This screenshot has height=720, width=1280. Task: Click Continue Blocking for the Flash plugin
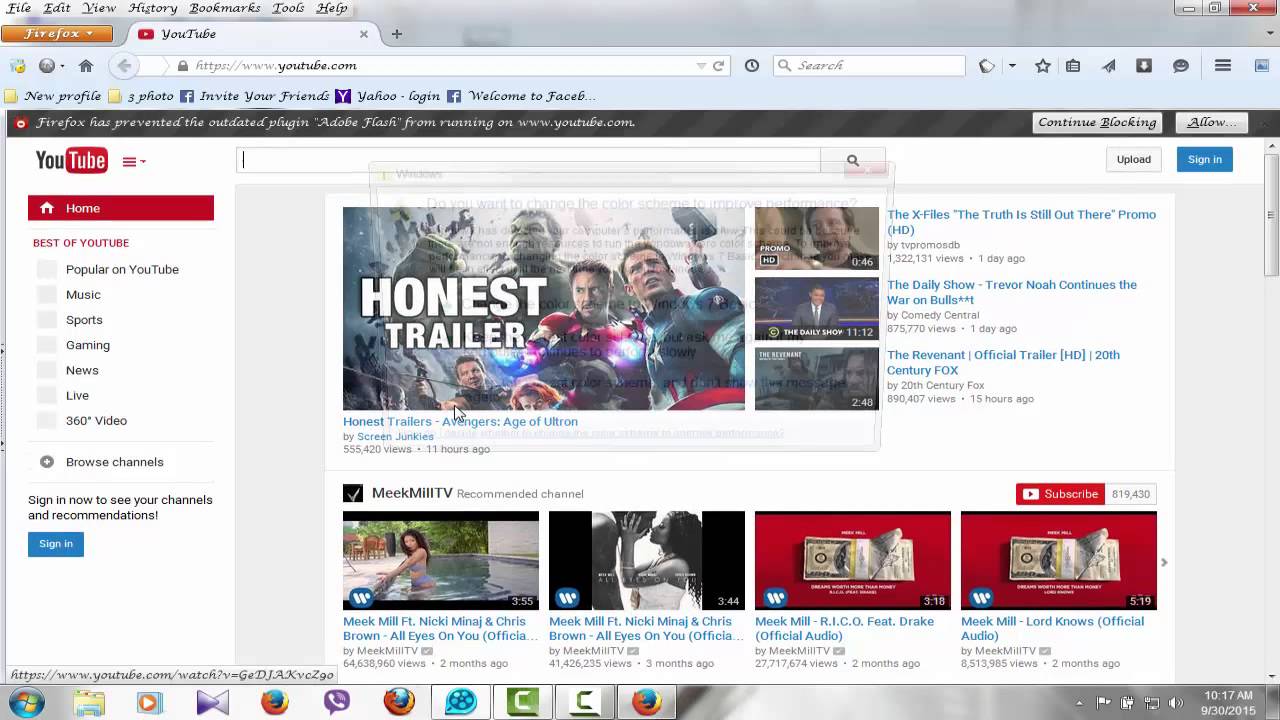pos(1097,122)
